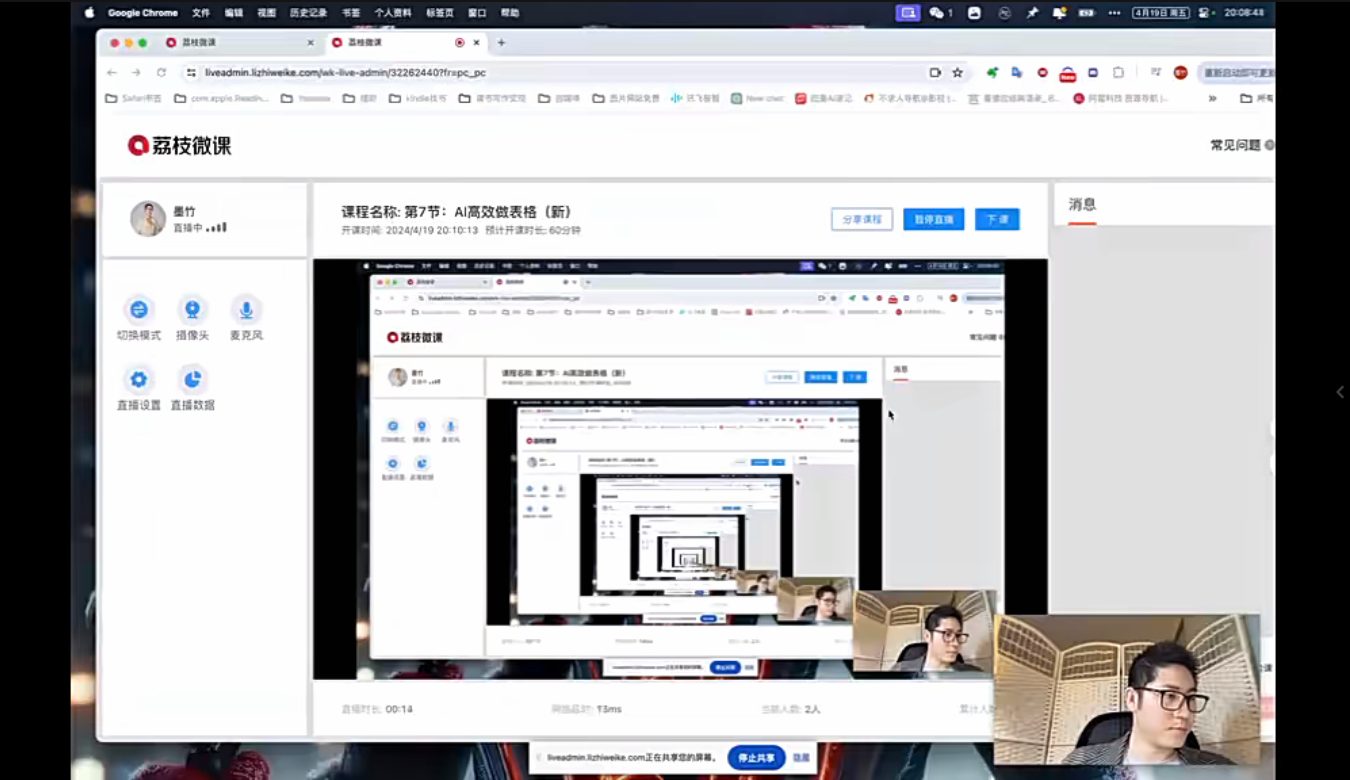Click the 荔枝微课 logo at top left
Image resolution: width=1350 pixels, height=780 pixels.
coord(178,145)
